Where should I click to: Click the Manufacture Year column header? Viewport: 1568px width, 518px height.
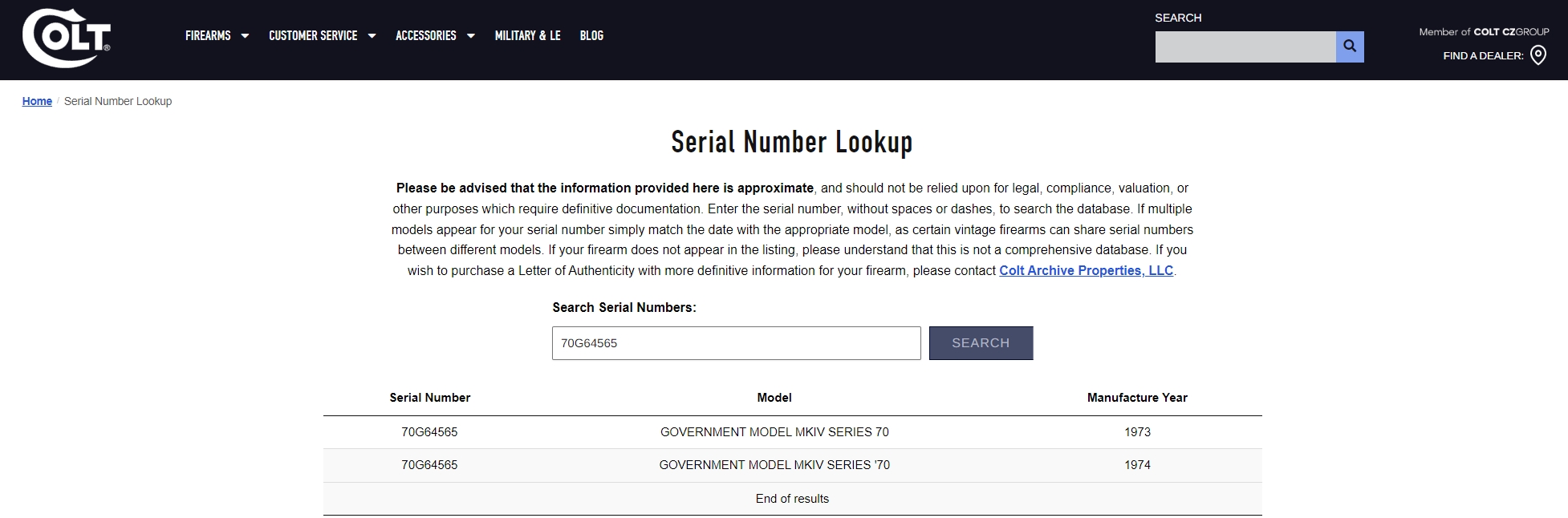1136,398
